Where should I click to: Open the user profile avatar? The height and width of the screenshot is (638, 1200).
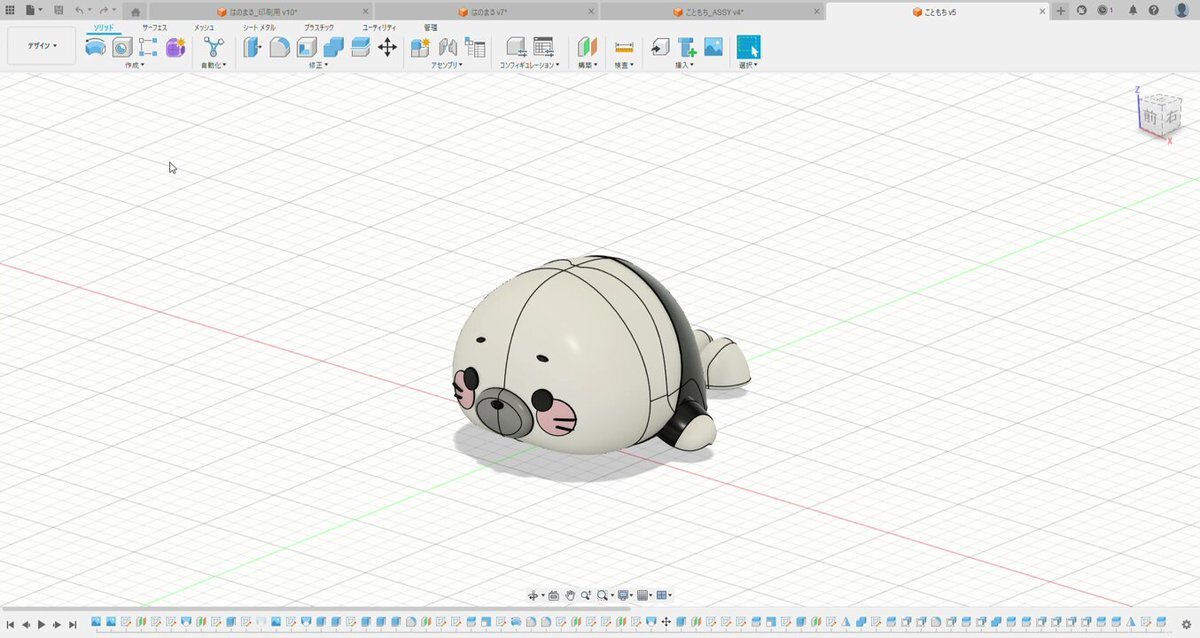[1181, 10]
